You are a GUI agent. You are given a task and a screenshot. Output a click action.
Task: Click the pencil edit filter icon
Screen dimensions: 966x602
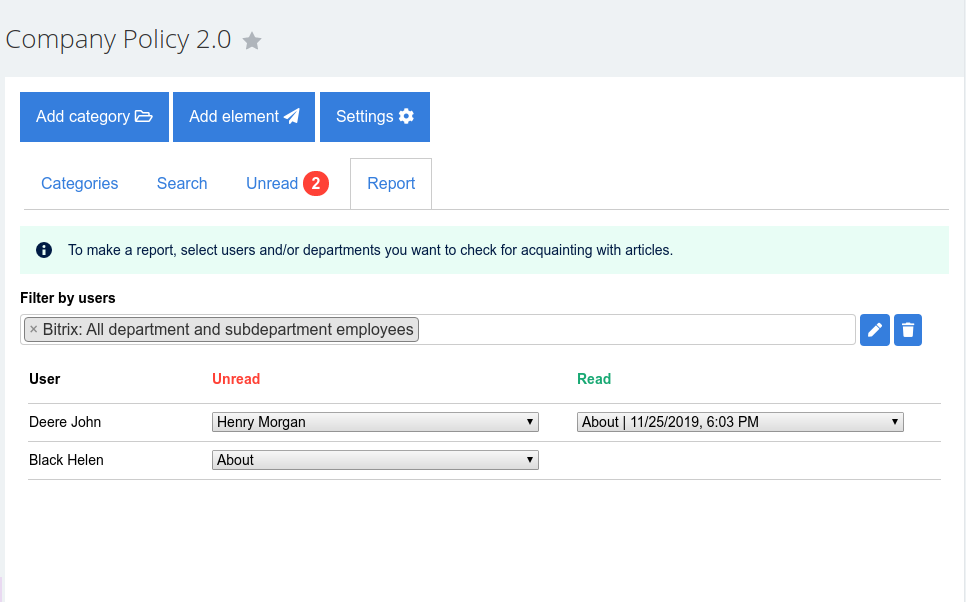875,330
